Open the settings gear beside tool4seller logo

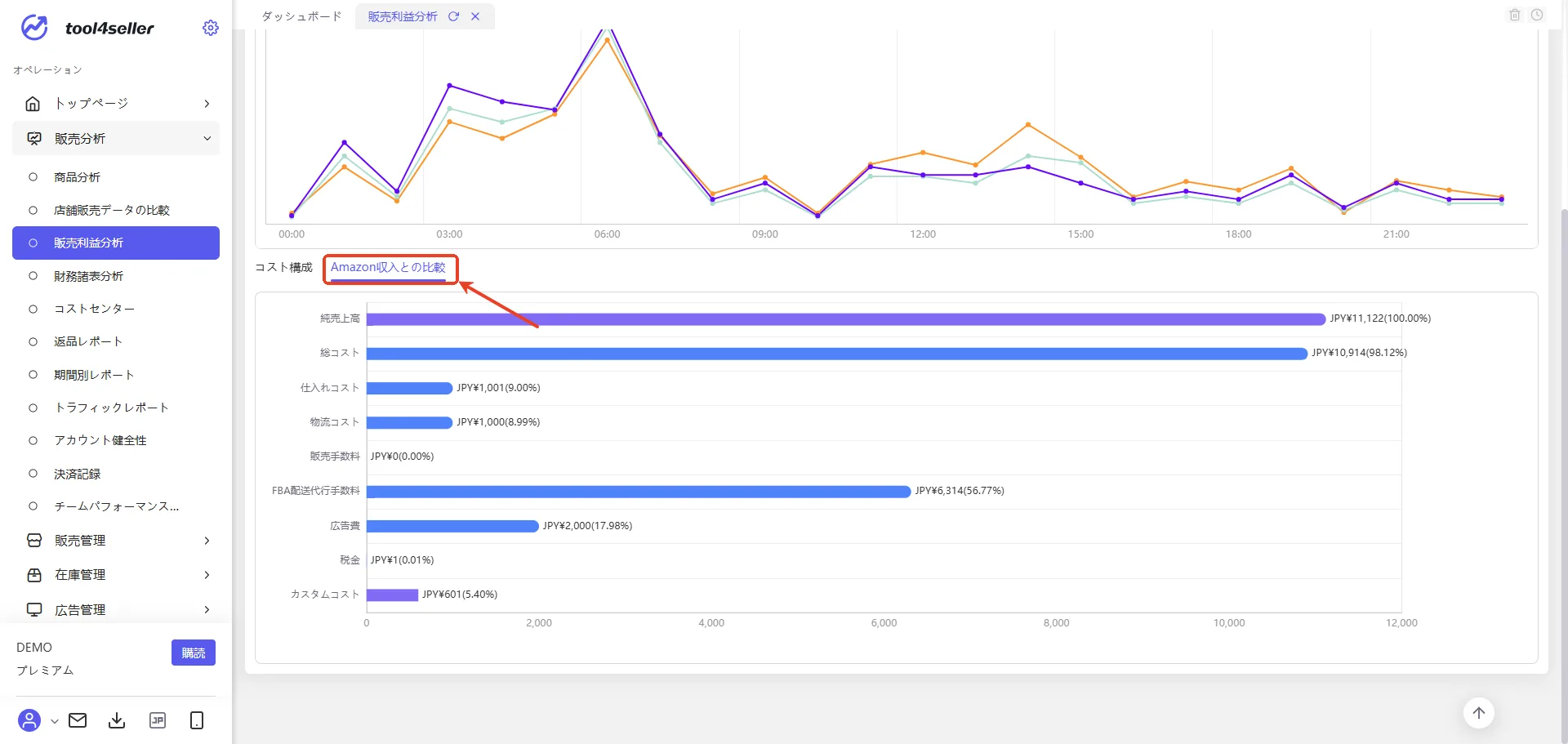point(211,28)
